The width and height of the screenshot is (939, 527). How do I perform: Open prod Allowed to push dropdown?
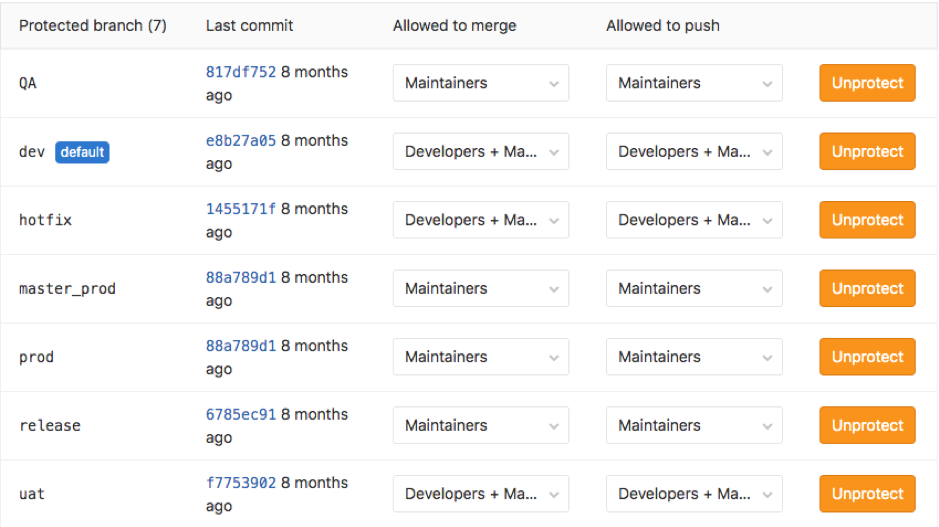[694, 357]
